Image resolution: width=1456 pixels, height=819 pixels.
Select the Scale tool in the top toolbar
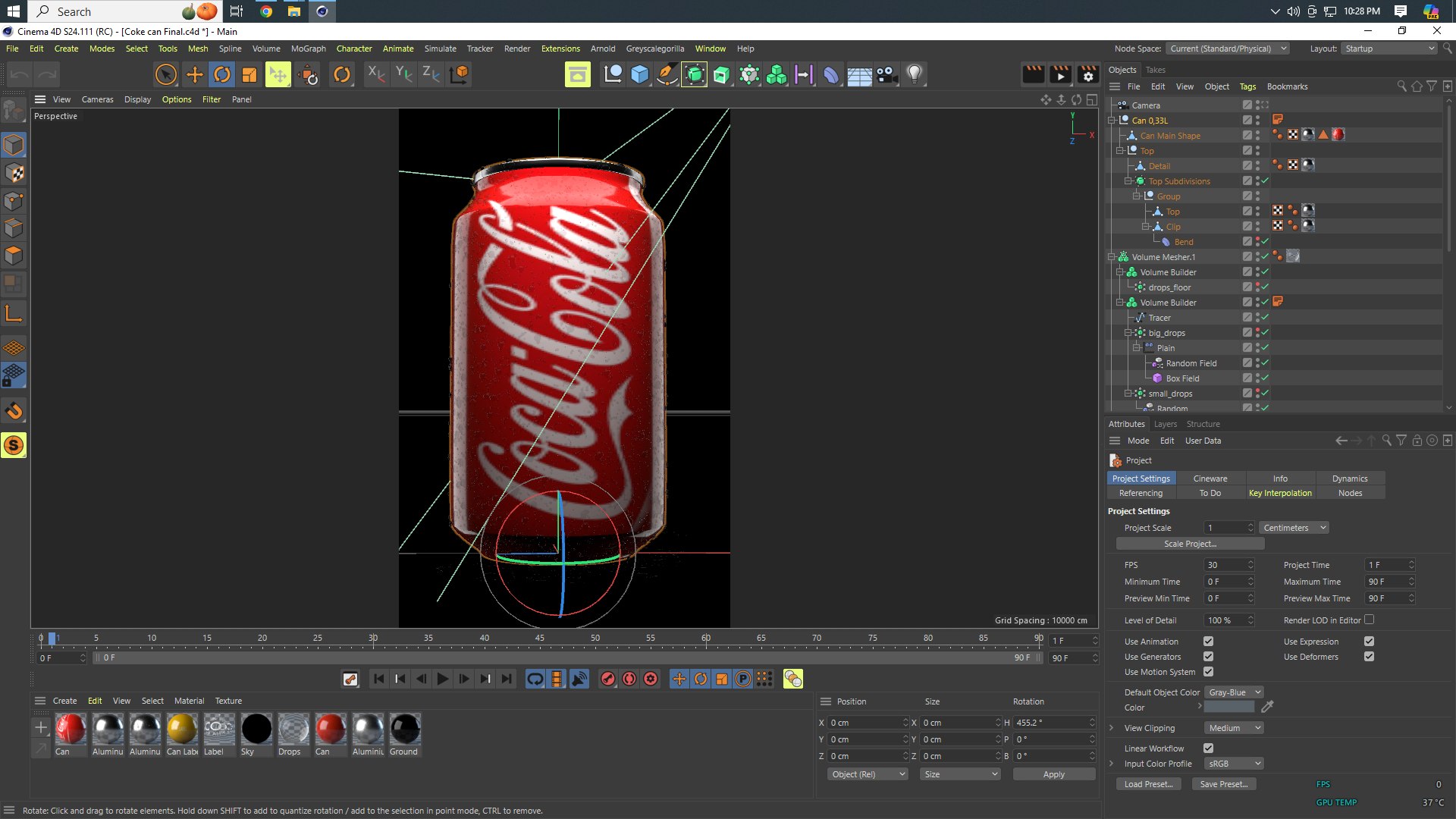(249, 74)
